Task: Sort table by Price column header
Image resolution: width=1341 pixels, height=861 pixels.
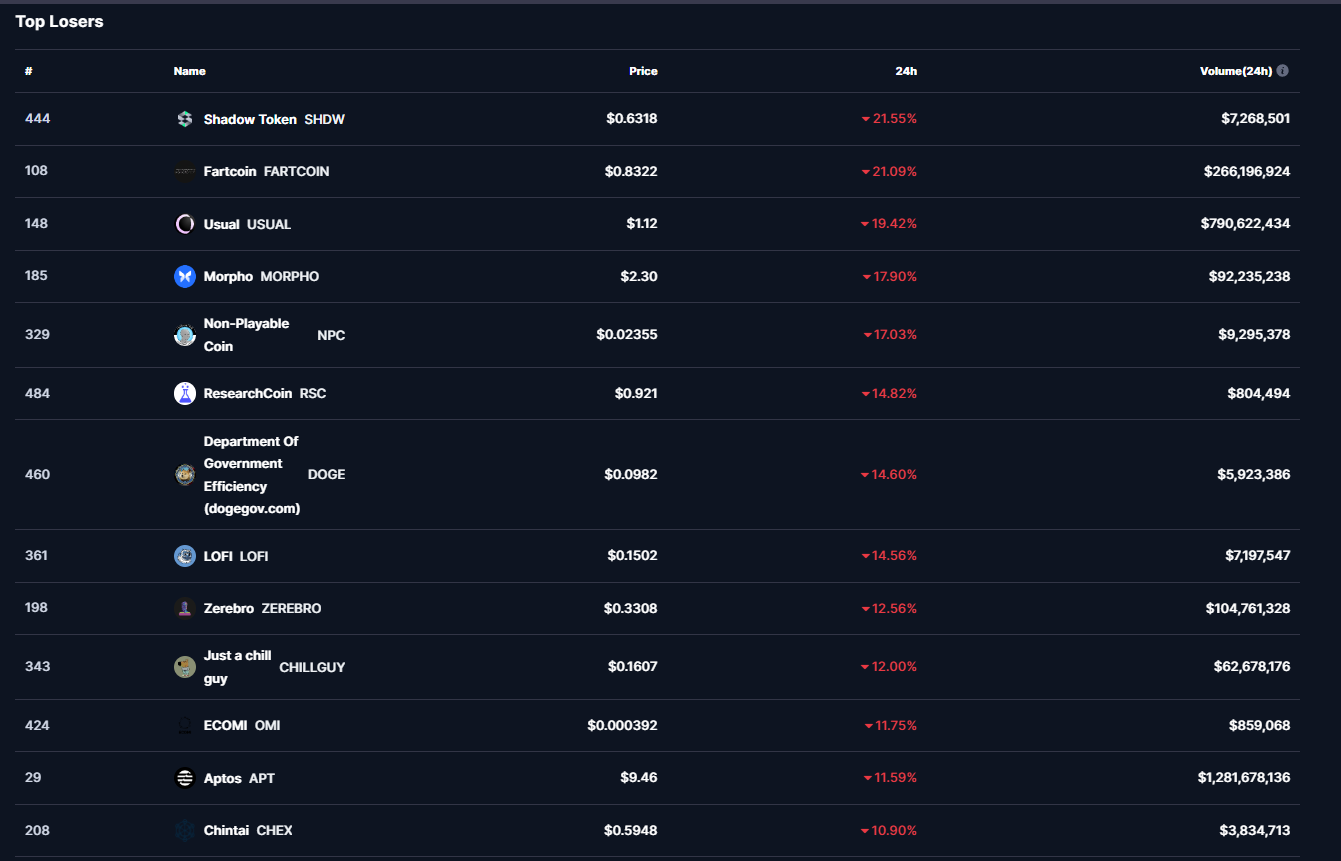Action: 643,71
